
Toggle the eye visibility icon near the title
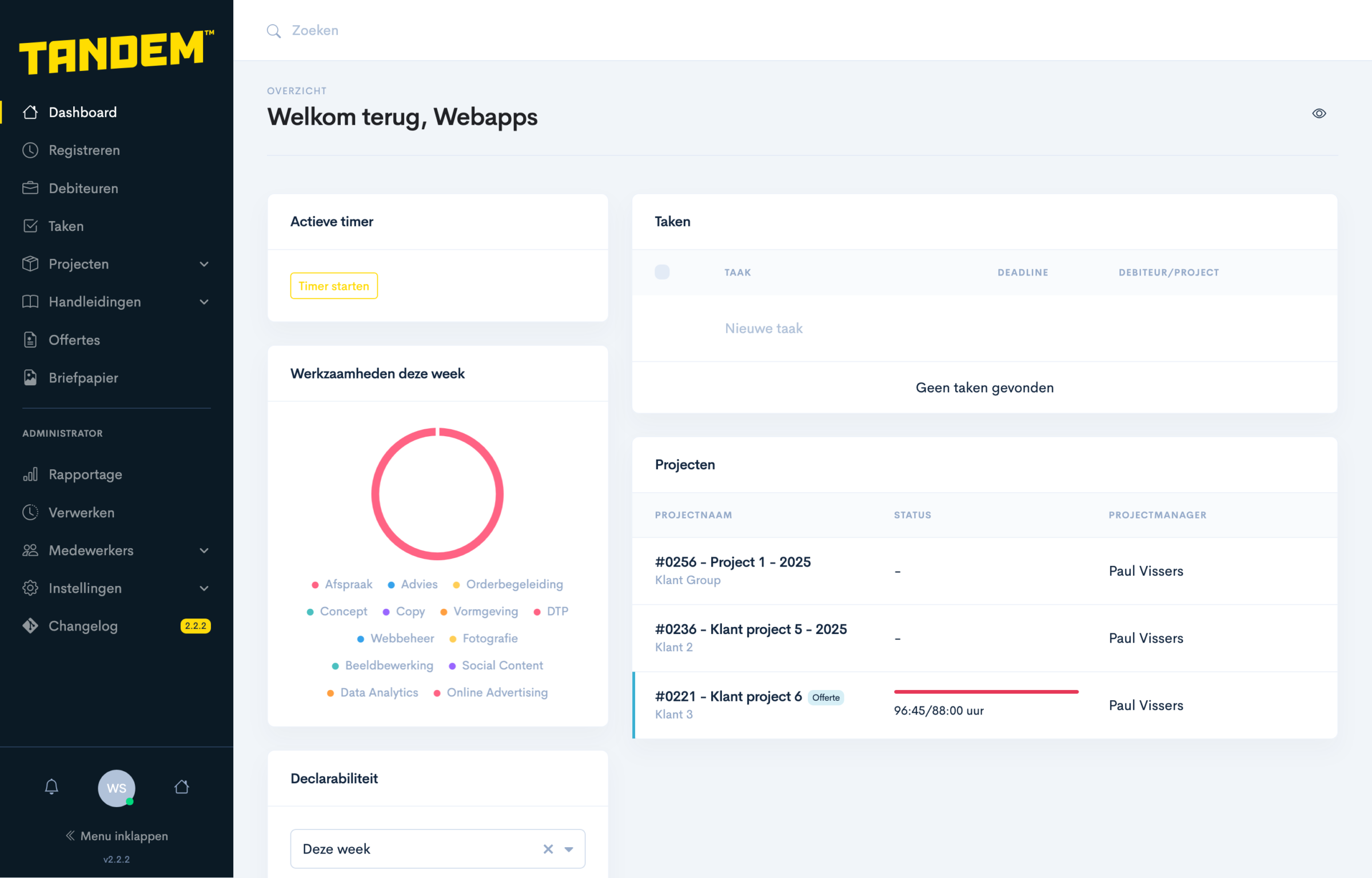[1319, 114]
